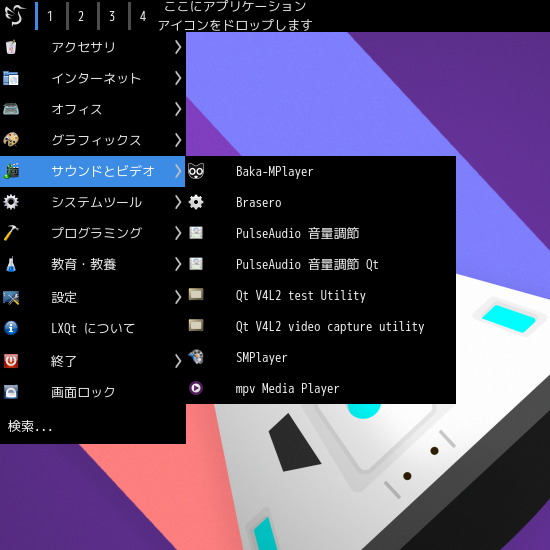Image resolution: width=550 pixels, height=550 pixels.
Task: Click the Baka-MPlayer owl icon
Action: point(196,171)
